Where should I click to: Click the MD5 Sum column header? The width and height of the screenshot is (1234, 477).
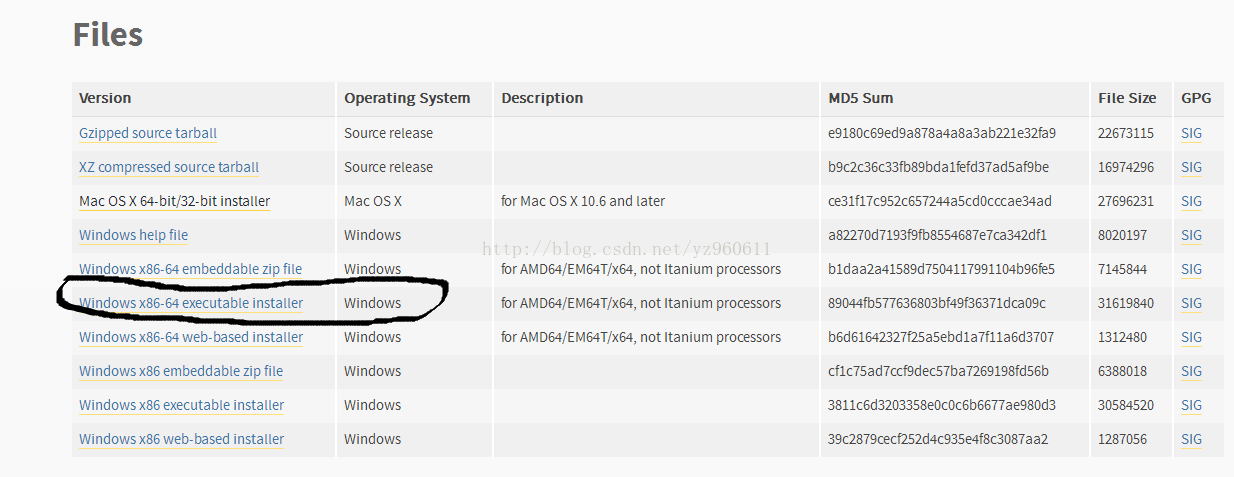860,98
